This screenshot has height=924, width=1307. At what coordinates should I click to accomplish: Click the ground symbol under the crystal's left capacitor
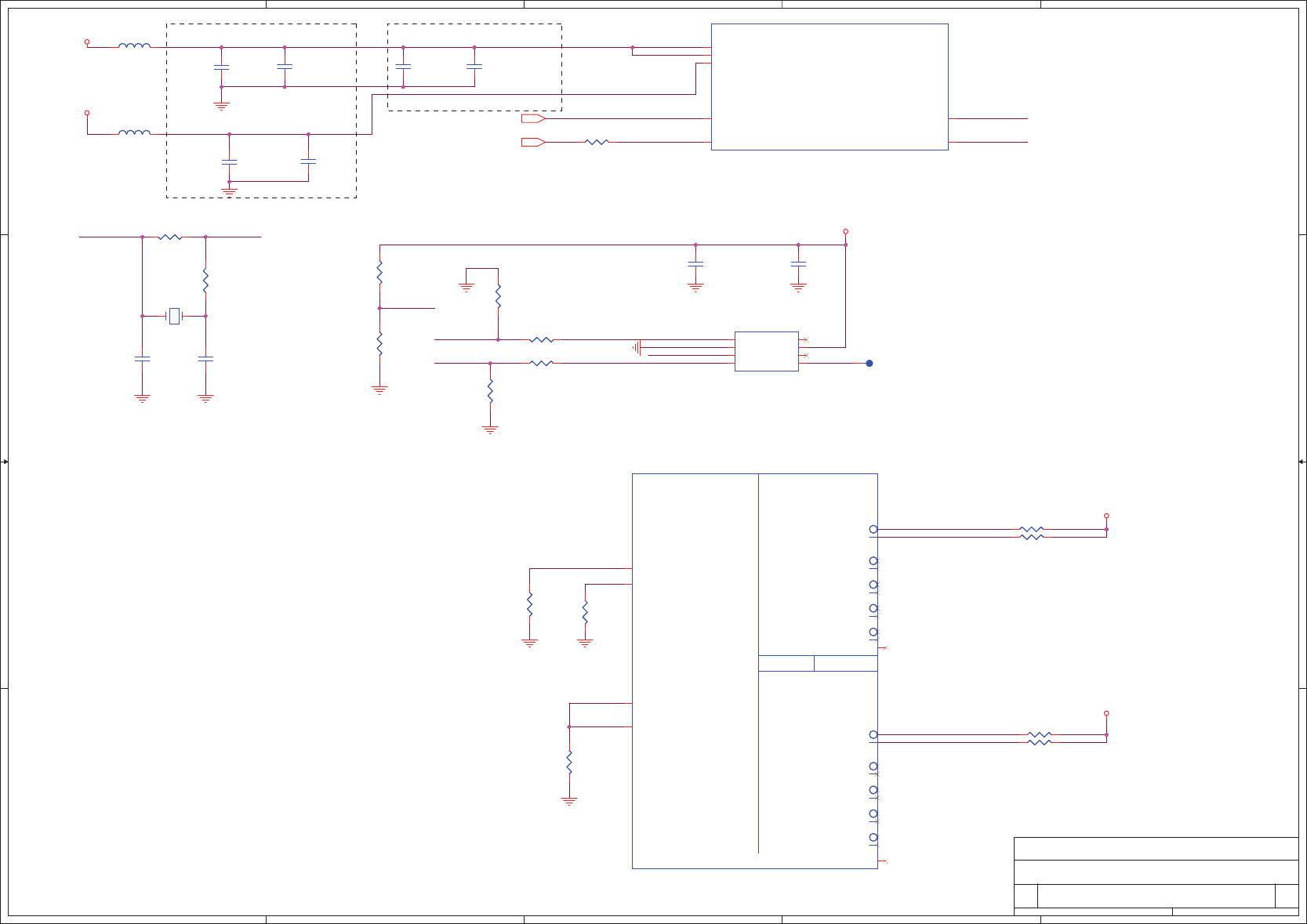click(142, 398)
